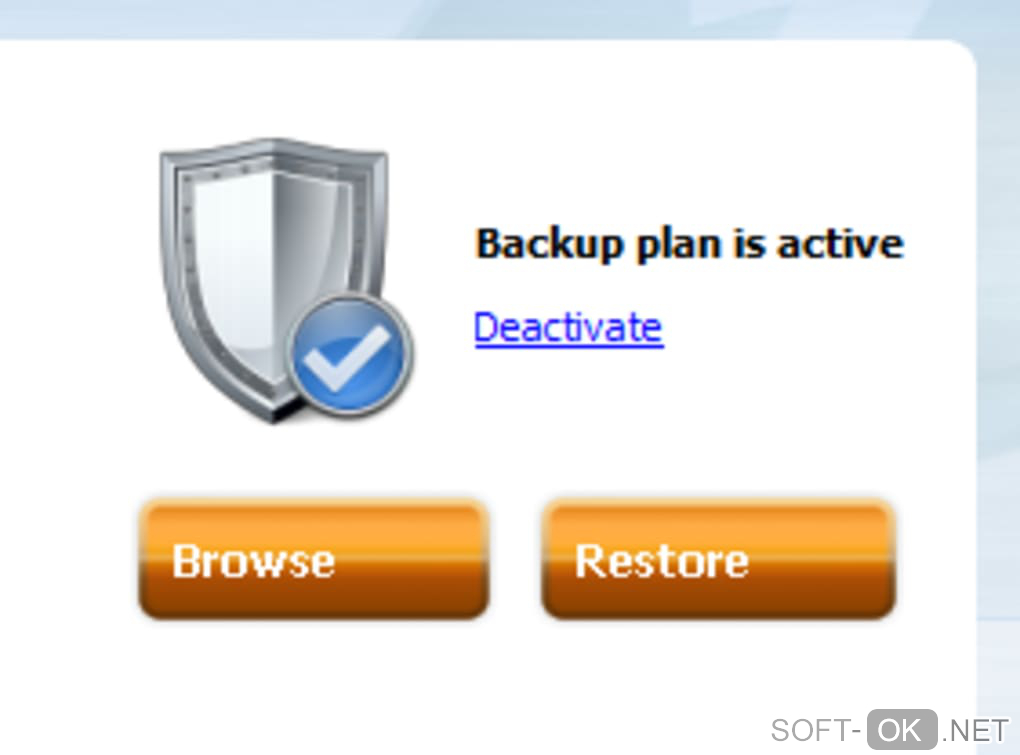This screenshot has width=1020, height=755.
Task: Click the "SOFT-" text of the watermark
Action: point(816,731)
